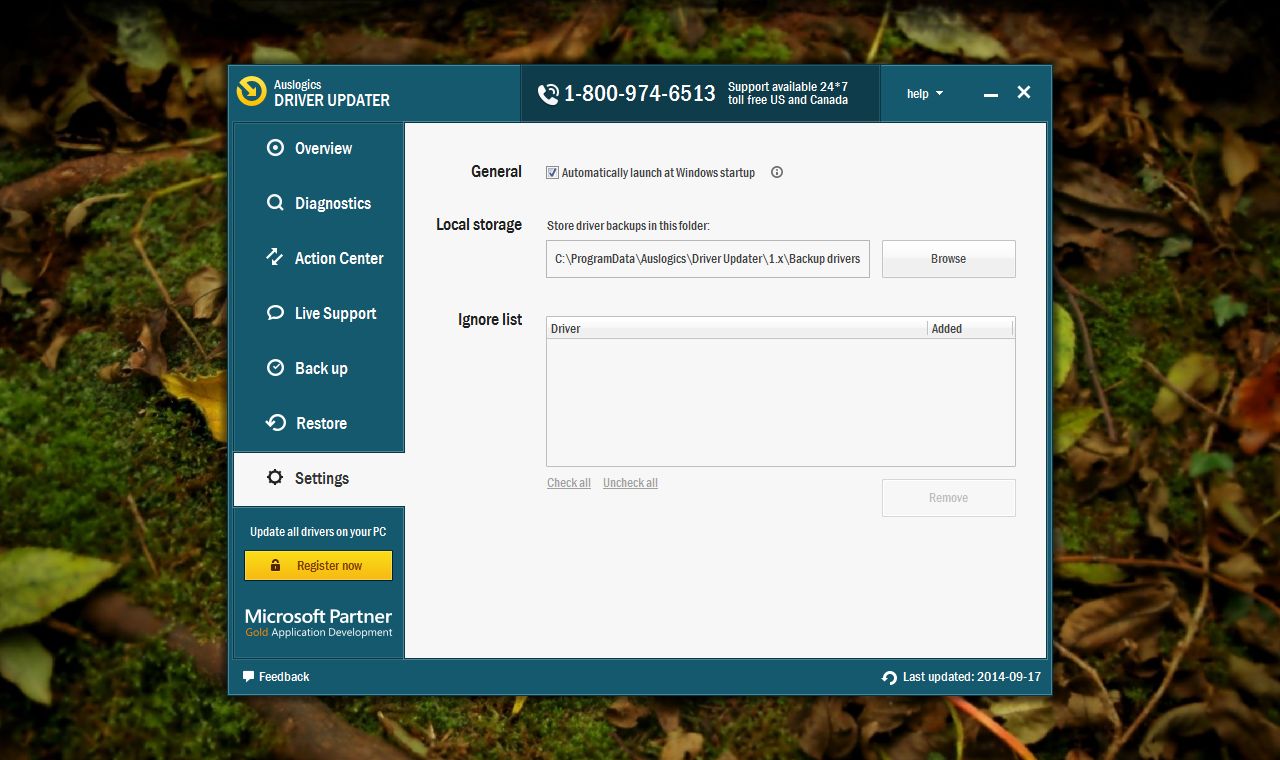Click the Restore circular arrow icon
1280x760 pixels.
pyautogui.click(x=276, y=423)
